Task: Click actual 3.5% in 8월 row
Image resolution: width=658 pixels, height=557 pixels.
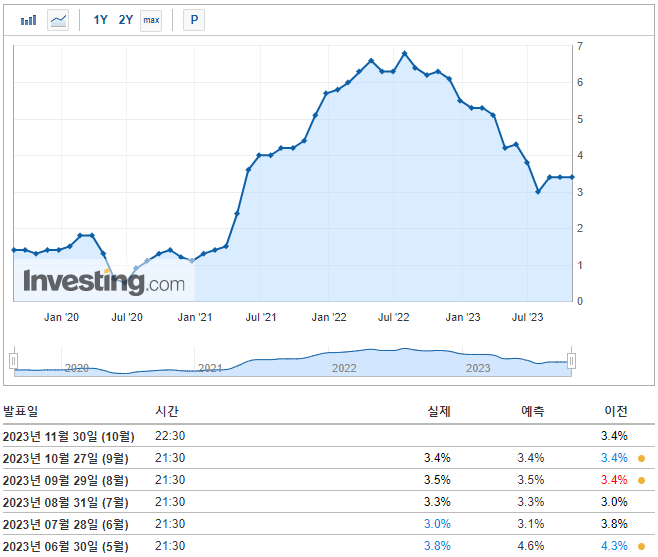Action: click(437, 480)
